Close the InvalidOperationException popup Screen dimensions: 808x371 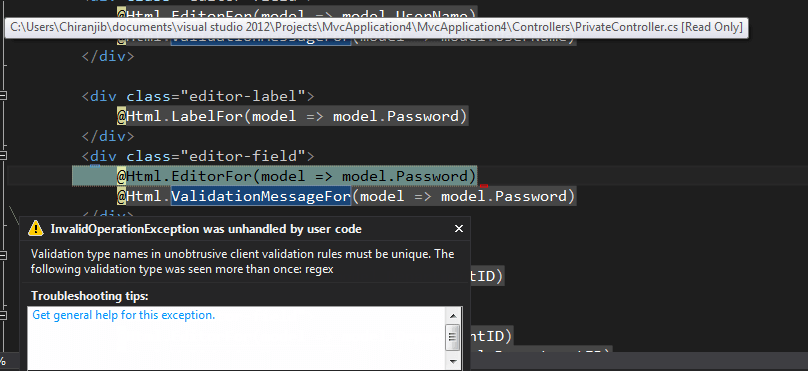click(459, 229)
